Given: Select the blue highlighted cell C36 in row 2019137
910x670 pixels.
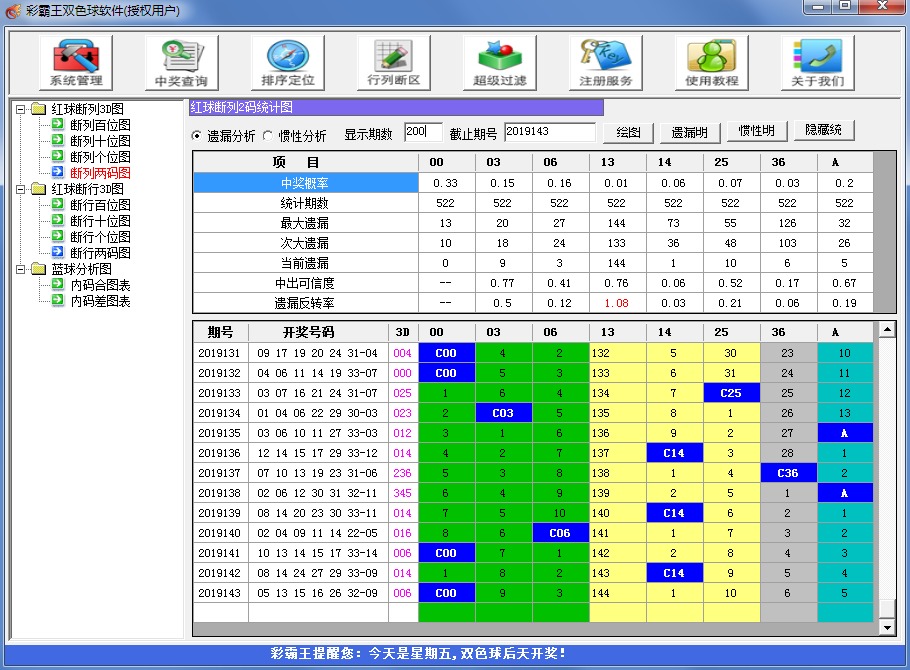Looking at the screenshot, I should [x=789, y=472].
